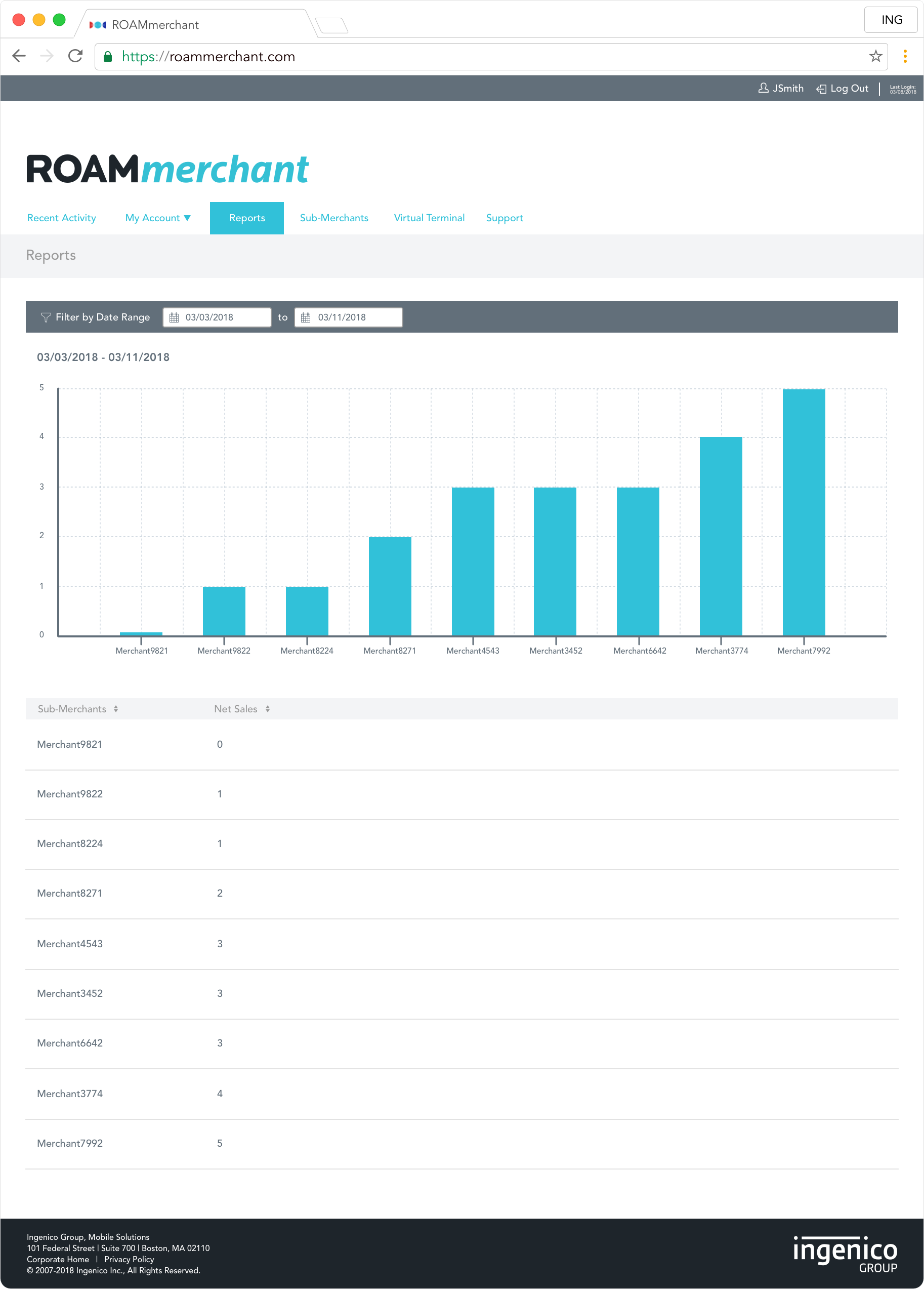Image resolution: width=924 pixels, height=1289 pixels.
Task: Click Merchant9822 in the table
Action: (70, 794)
